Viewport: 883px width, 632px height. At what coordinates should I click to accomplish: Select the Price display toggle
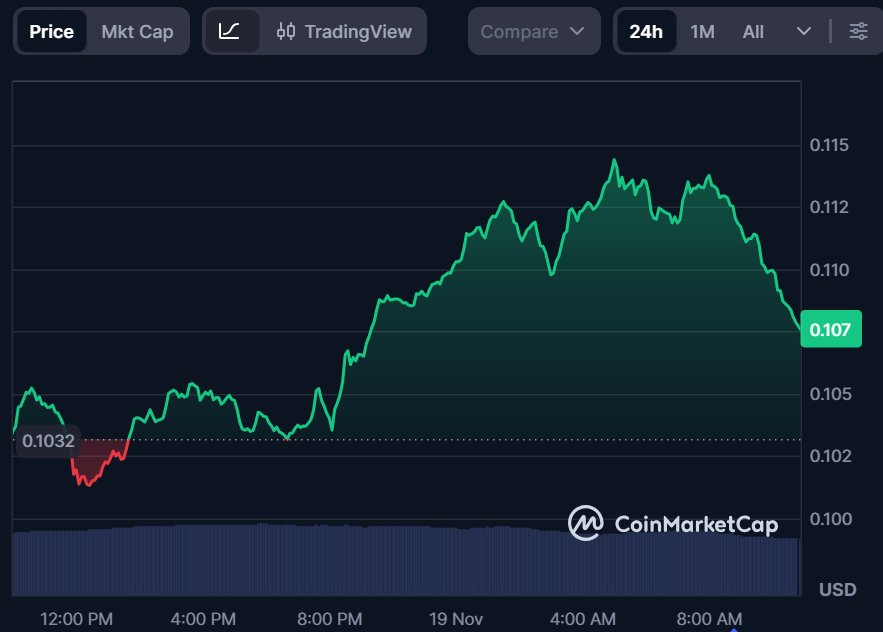pos(51,31)
